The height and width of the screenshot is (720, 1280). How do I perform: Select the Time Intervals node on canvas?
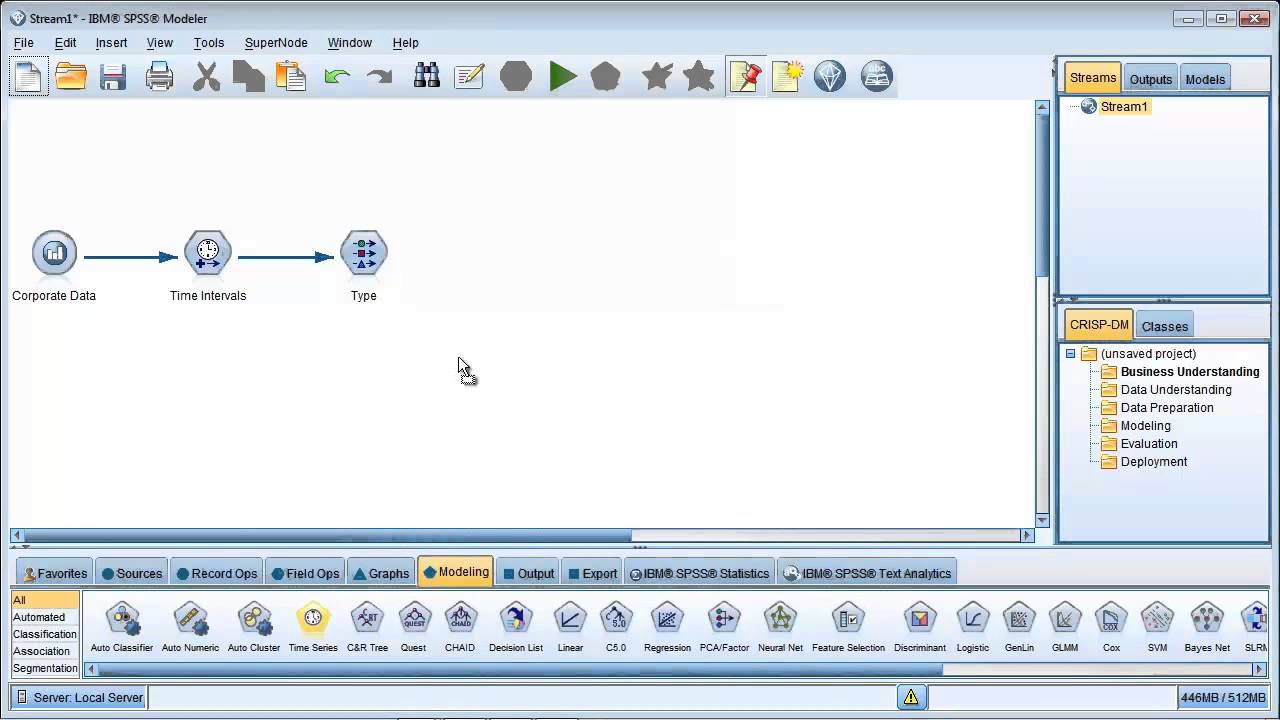(x=208, y=254)
